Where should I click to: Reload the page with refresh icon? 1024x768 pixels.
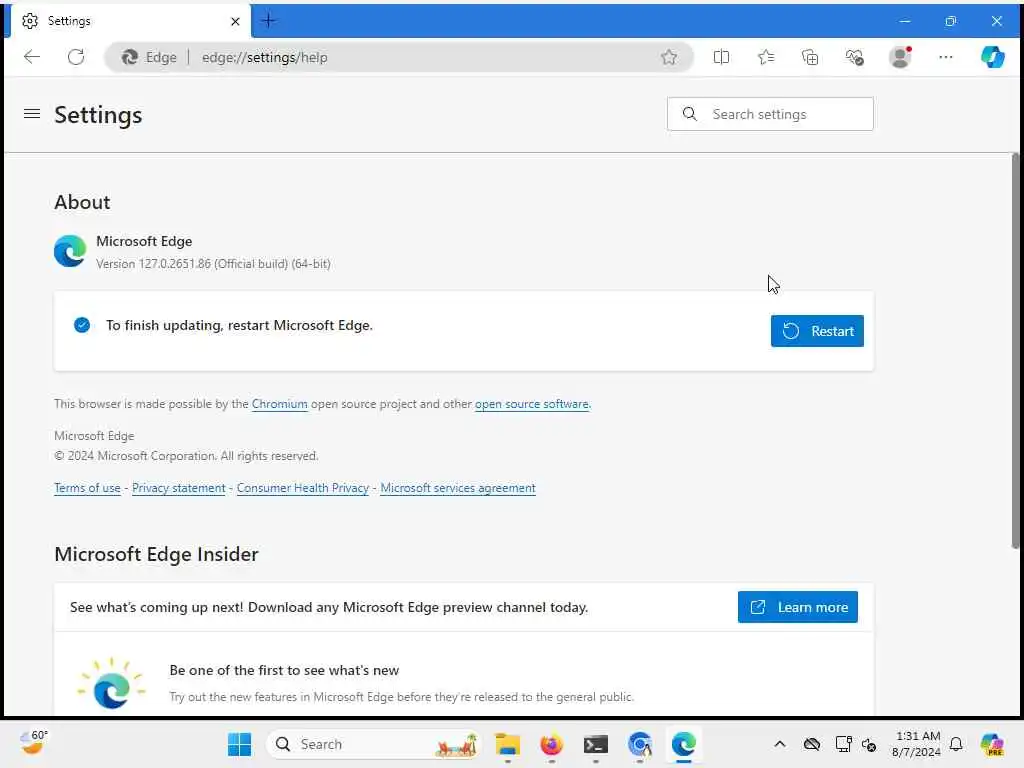[x=76, y=57]
